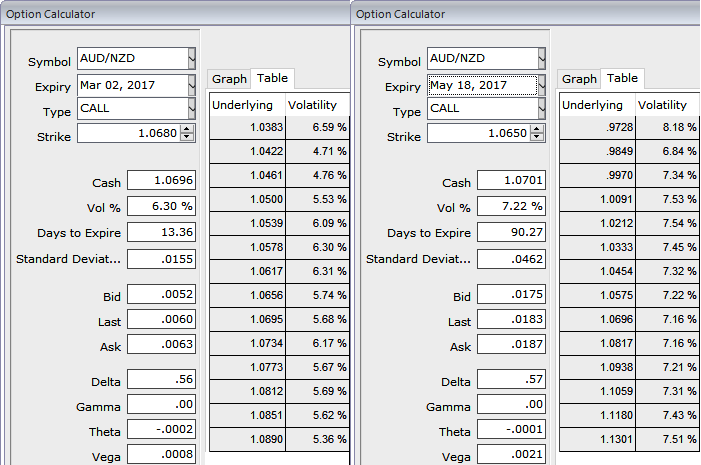Click Gamma field in left calculator

(161, 404)
